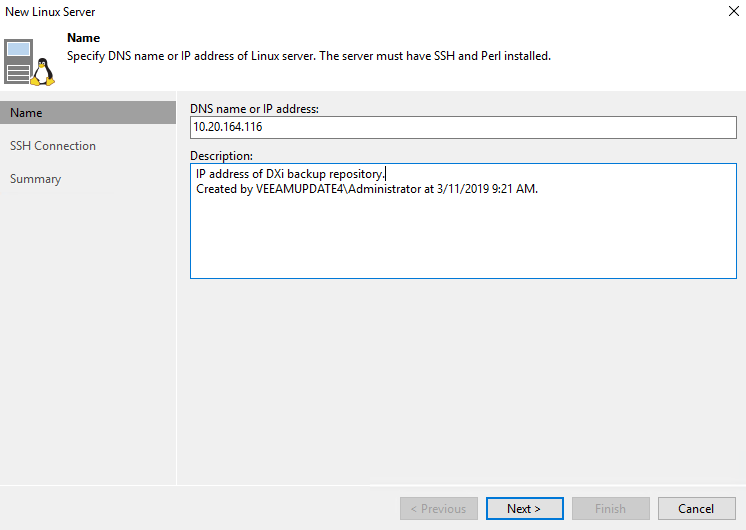This screenshot has width=746, height=530.
Task: Click the 'New Linux Server' window title
Action: (x=50, y=12)
